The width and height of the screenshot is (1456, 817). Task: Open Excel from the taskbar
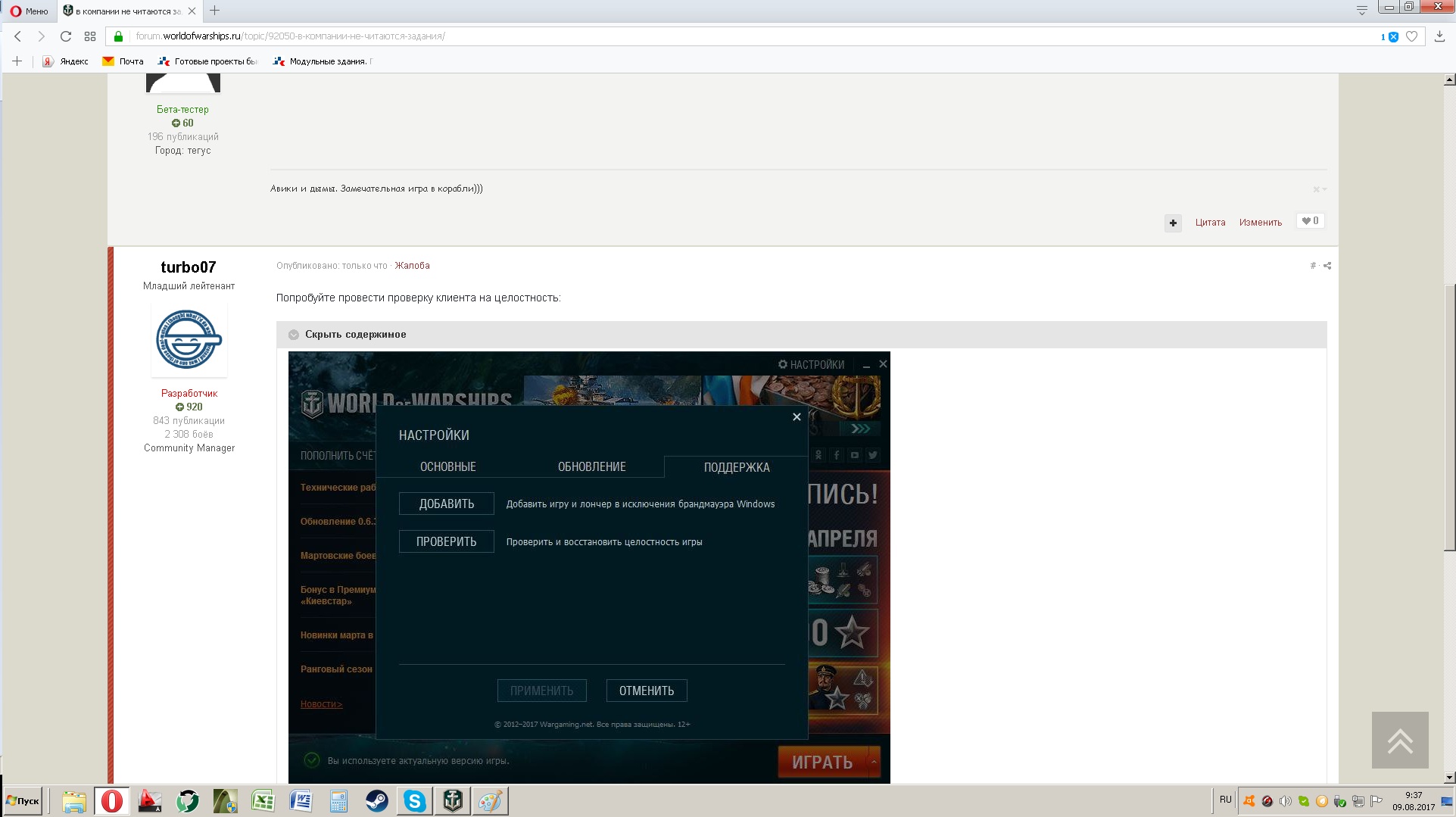point(263,801)
